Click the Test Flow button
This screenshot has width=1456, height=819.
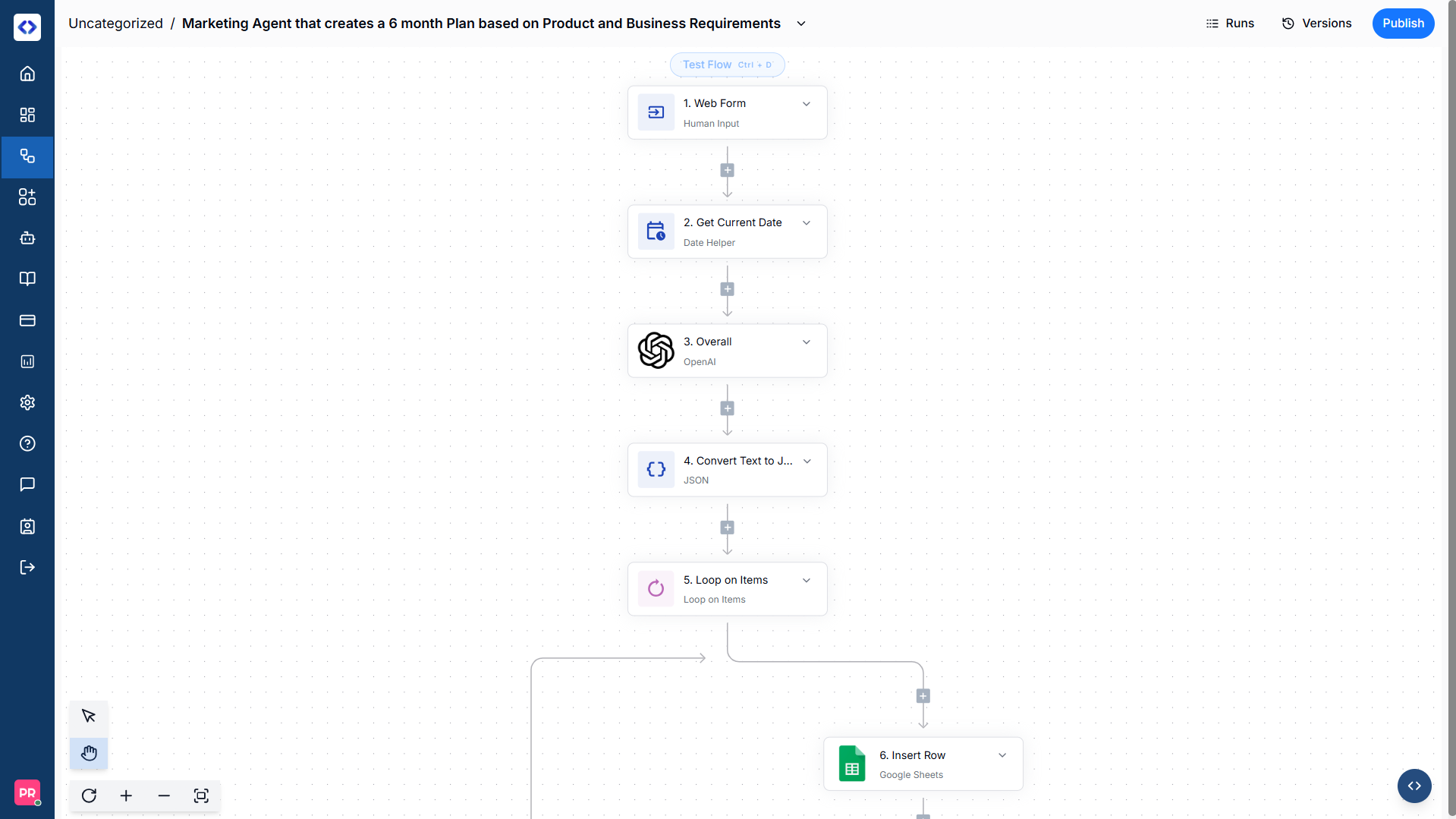pyautogui.click(x=727, y=65)
